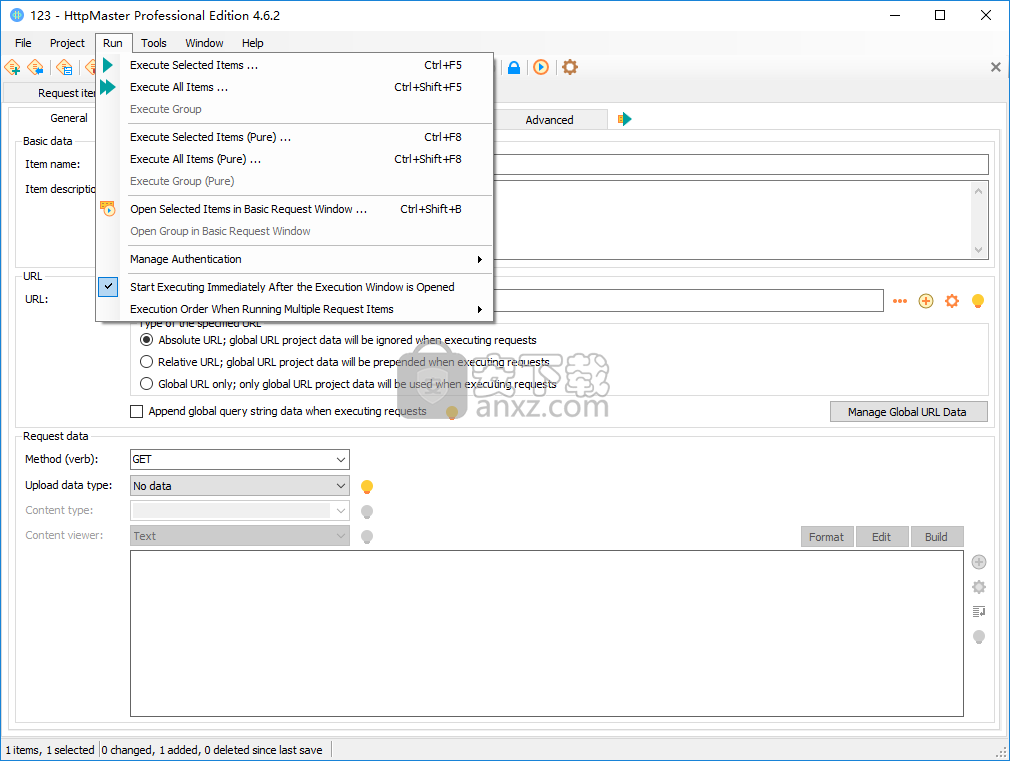Click the gray lightbulb beside Content type
Image resolution: width=1010 pixels, height=761 pixels.
[x=367, y=512]
